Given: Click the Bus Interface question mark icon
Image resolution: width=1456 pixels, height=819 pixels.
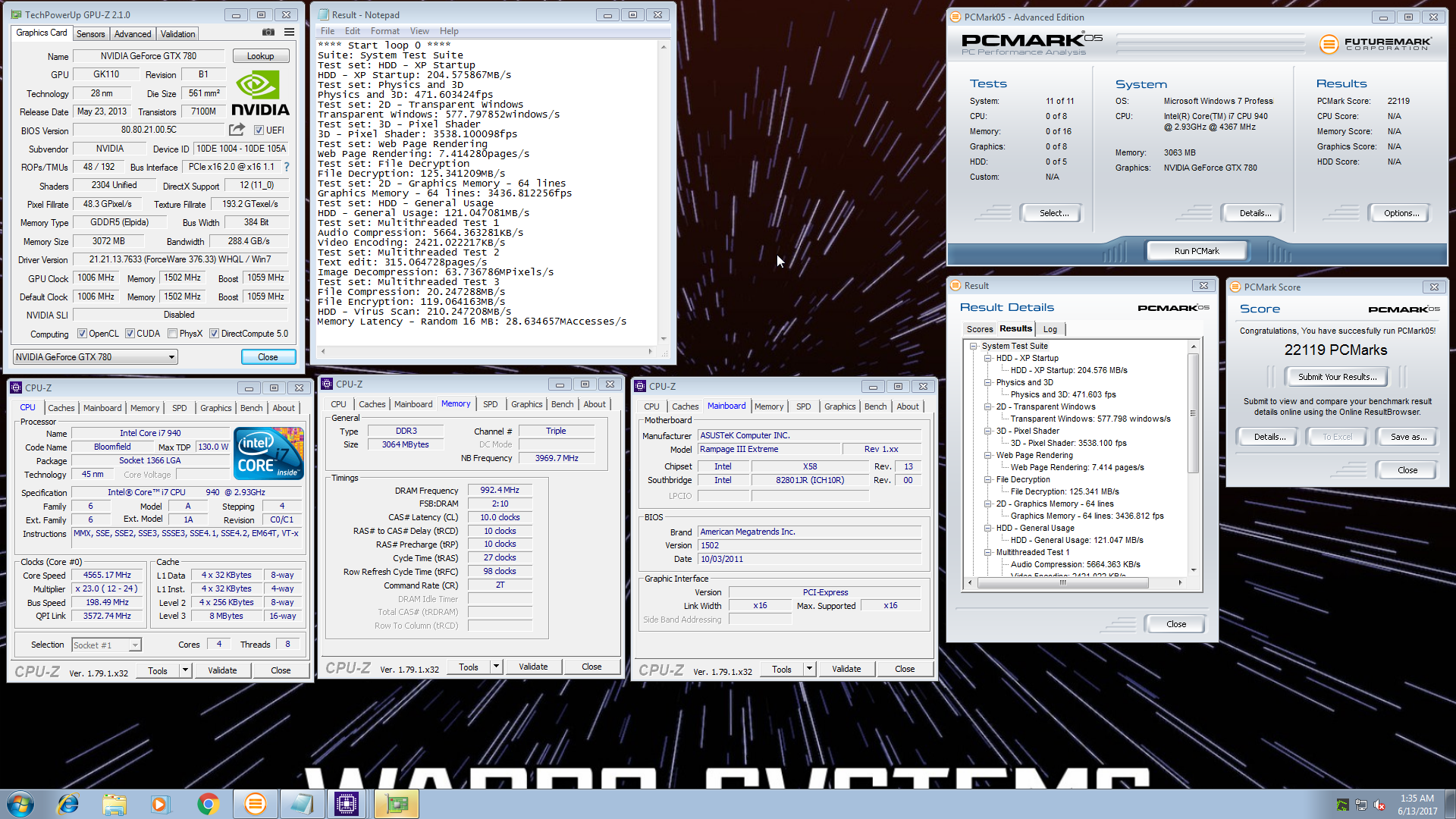Looking at the screenshot, I should (287, 167).
